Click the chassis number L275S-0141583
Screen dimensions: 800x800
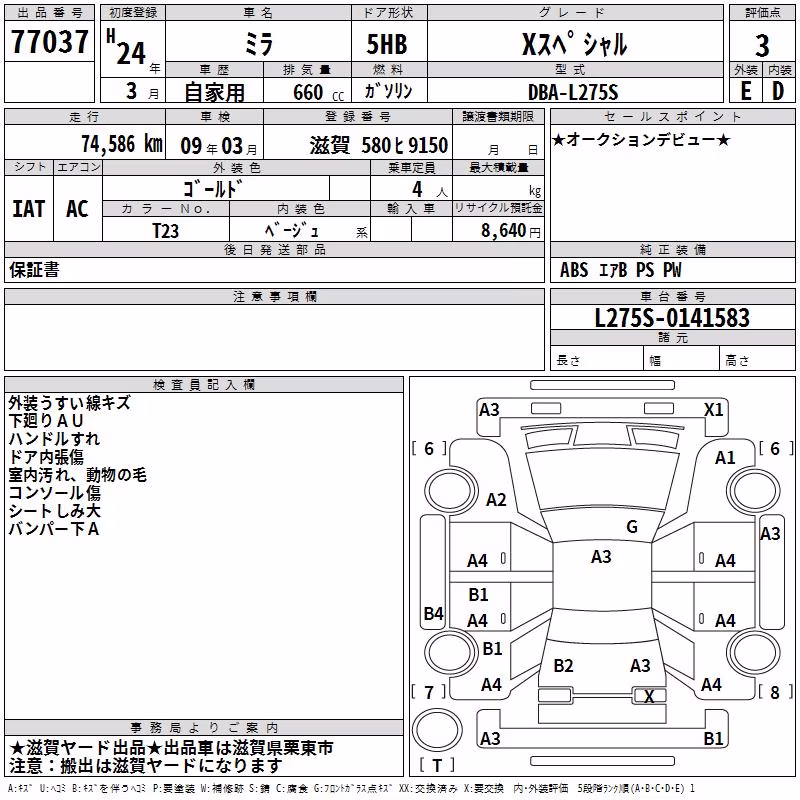[x=672, y=318]
